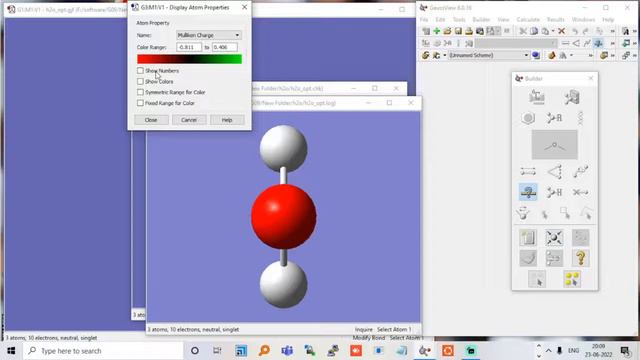640x360 pixels.
Task: Choose the Marquee select tool in Builder
Action: point(565,213)
